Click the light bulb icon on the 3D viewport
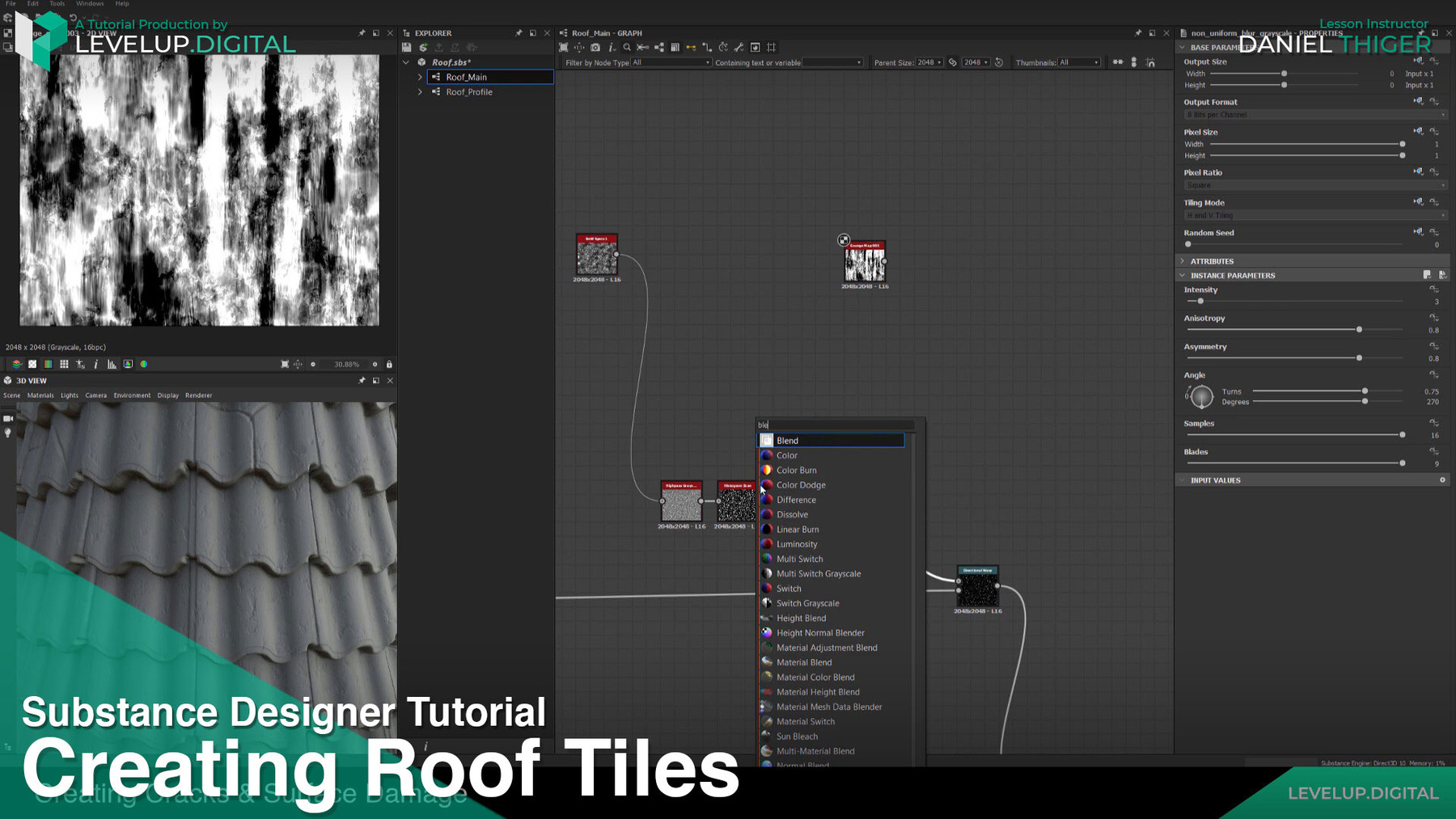Viewport: 1456px width, 819px height. pyautogui.click(x=8, y=433)
